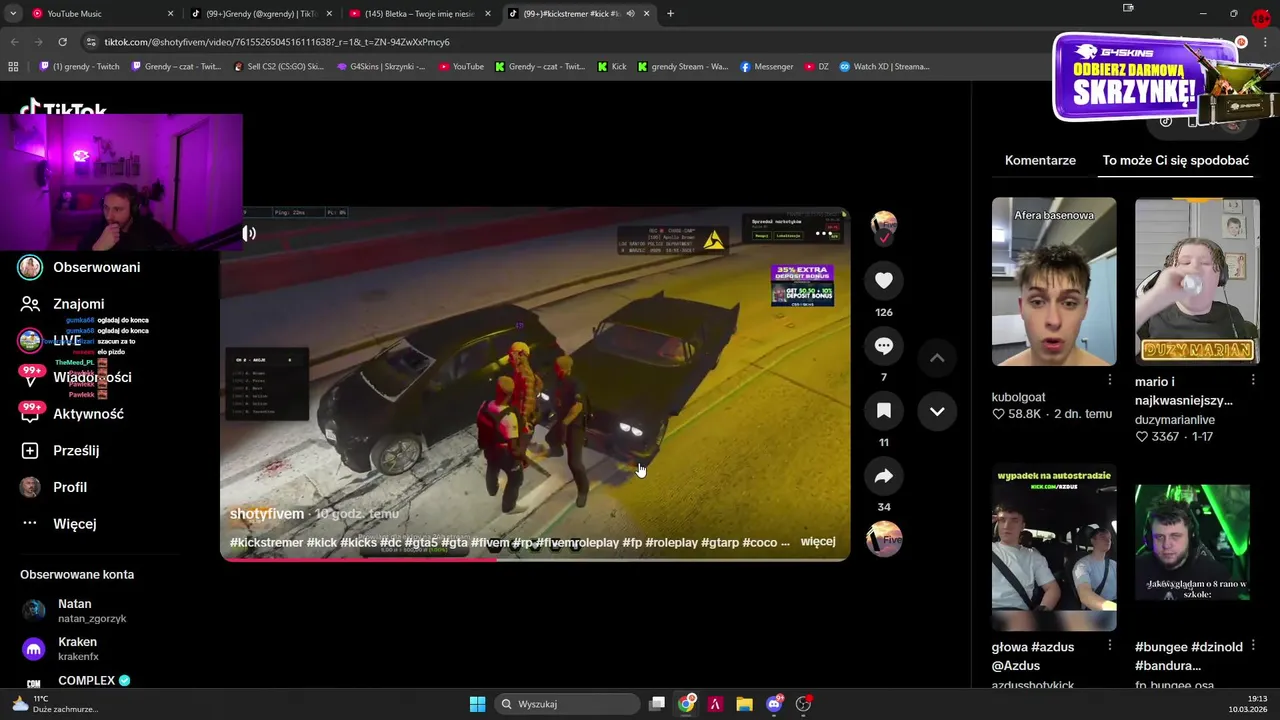Open Kick bookmark
The image size is (1280, 720).
pyautogui.click(x=612, y=67)
